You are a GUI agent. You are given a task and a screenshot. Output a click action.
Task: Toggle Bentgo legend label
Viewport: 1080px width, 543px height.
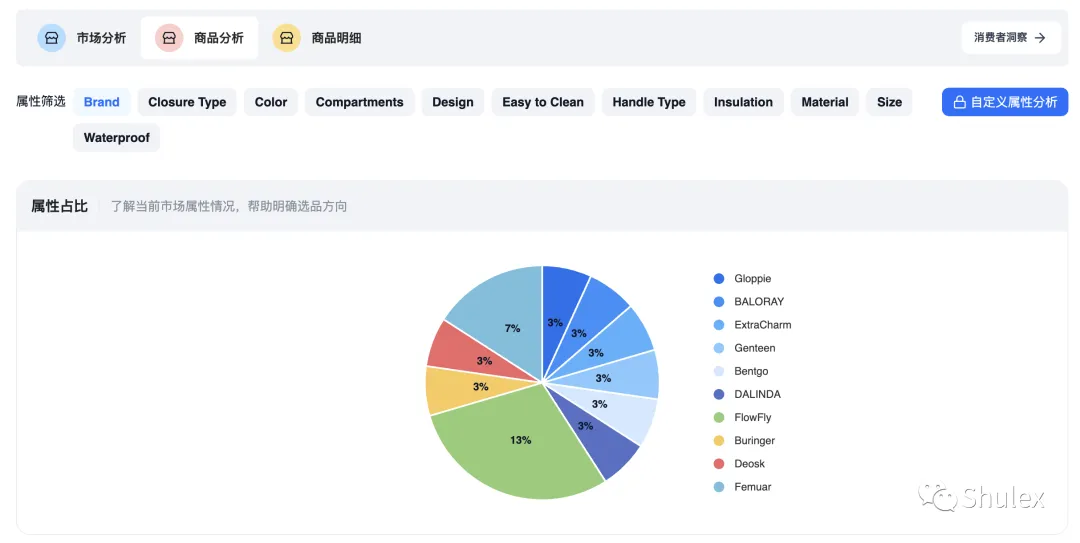coord(751,371)
